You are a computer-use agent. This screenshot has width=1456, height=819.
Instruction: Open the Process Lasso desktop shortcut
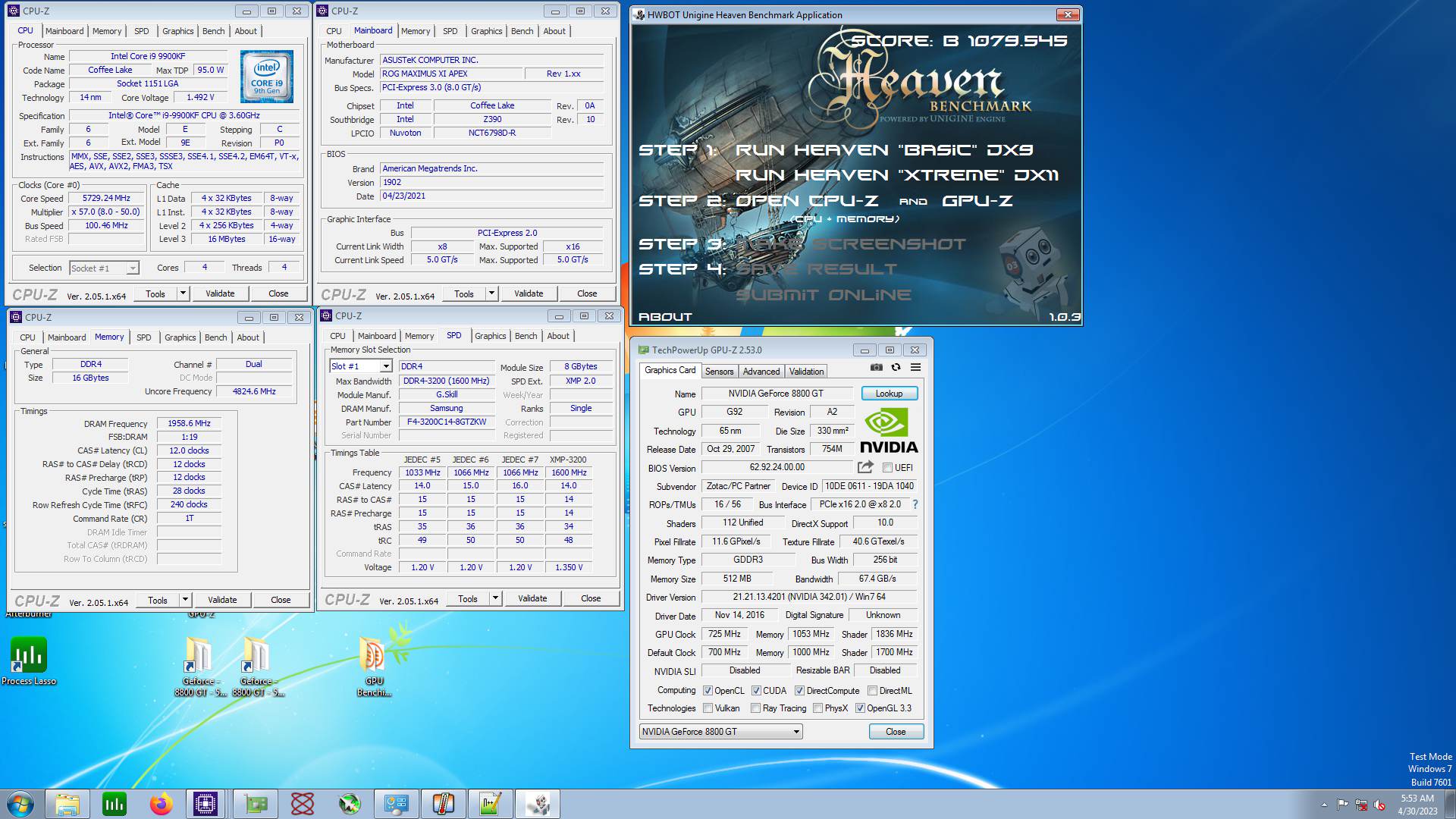click(x=29, y=661)
